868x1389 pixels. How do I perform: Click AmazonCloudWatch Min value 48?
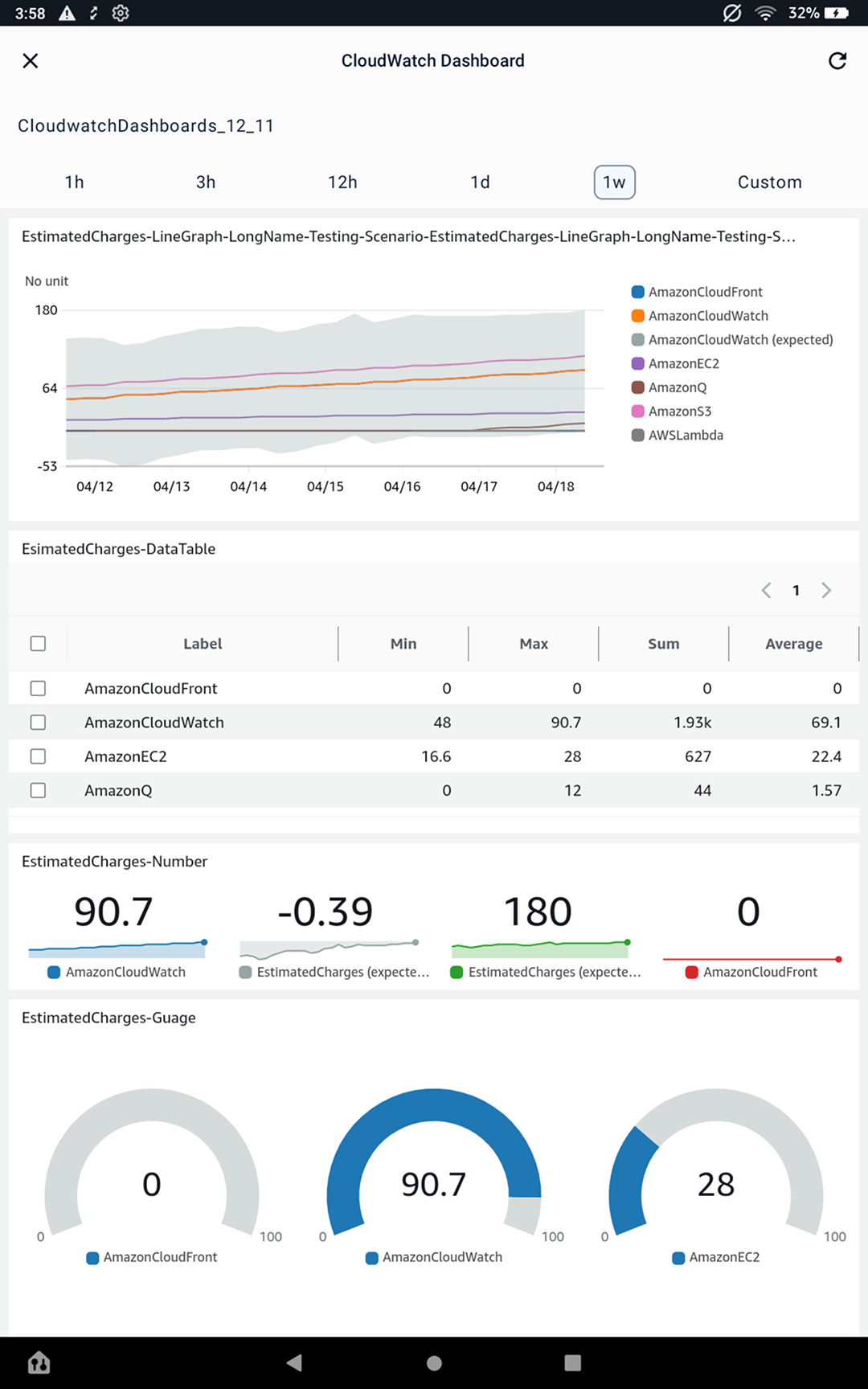tap(442, 723)
